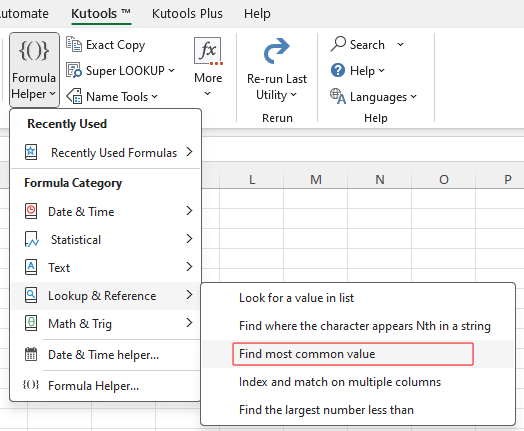Open Date & Time helper… label
This screenshot has height=431, width=524.
point(103,355)
